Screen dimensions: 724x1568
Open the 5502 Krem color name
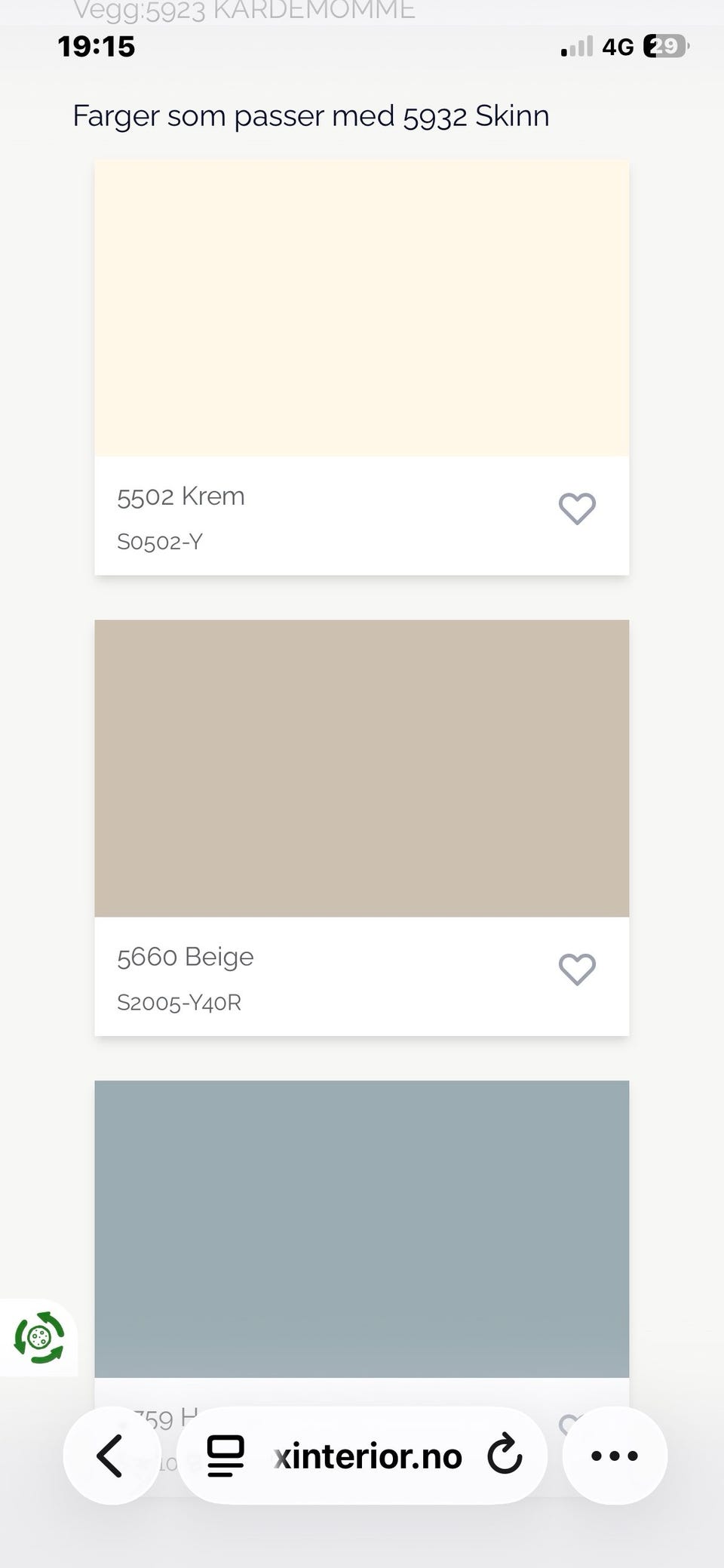(x=181, y=497)
